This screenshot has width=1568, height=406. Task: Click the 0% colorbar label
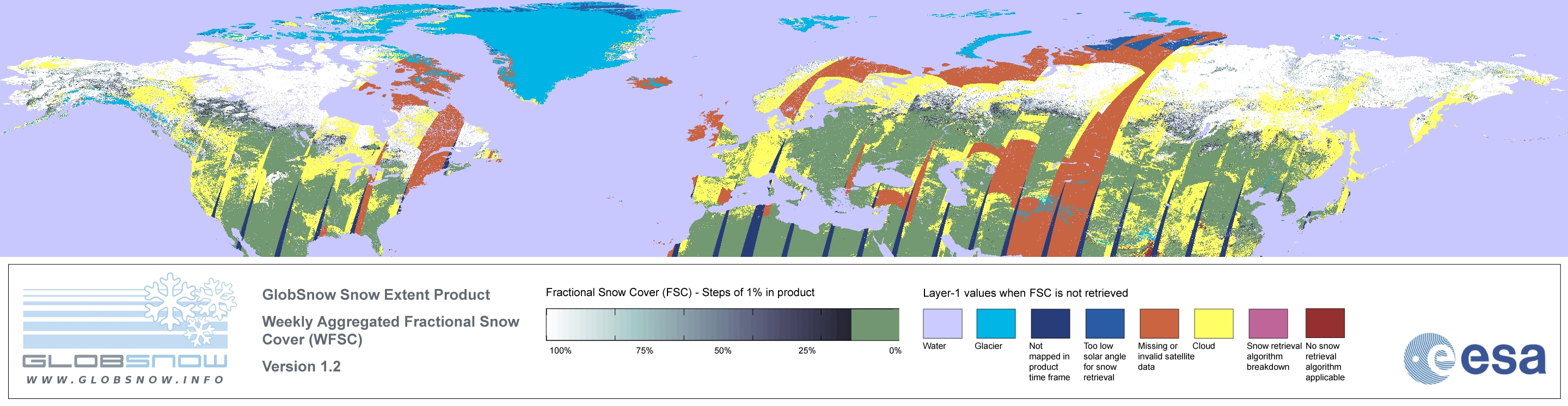tap(895, 350)
